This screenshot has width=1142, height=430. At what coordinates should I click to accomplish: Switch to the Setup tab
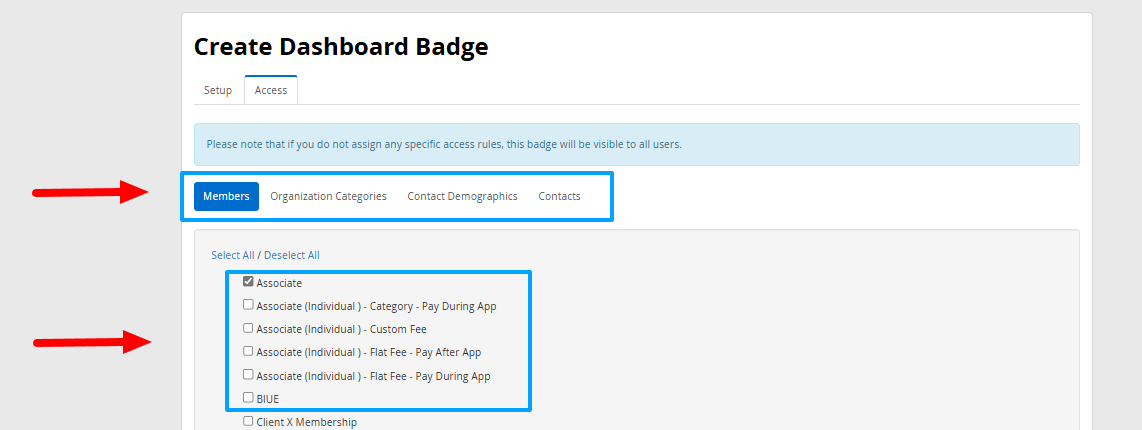point(218,90)
